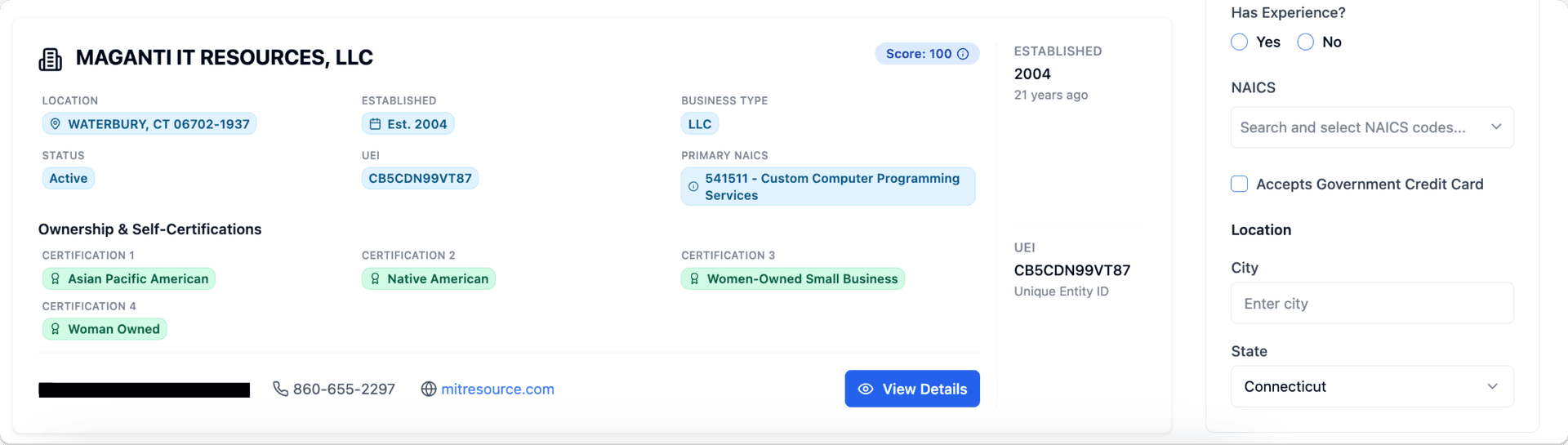Select Yes for Has Experience
Image resolution: width=1568 pixels, height=445 pixels.
(1239, 42)
